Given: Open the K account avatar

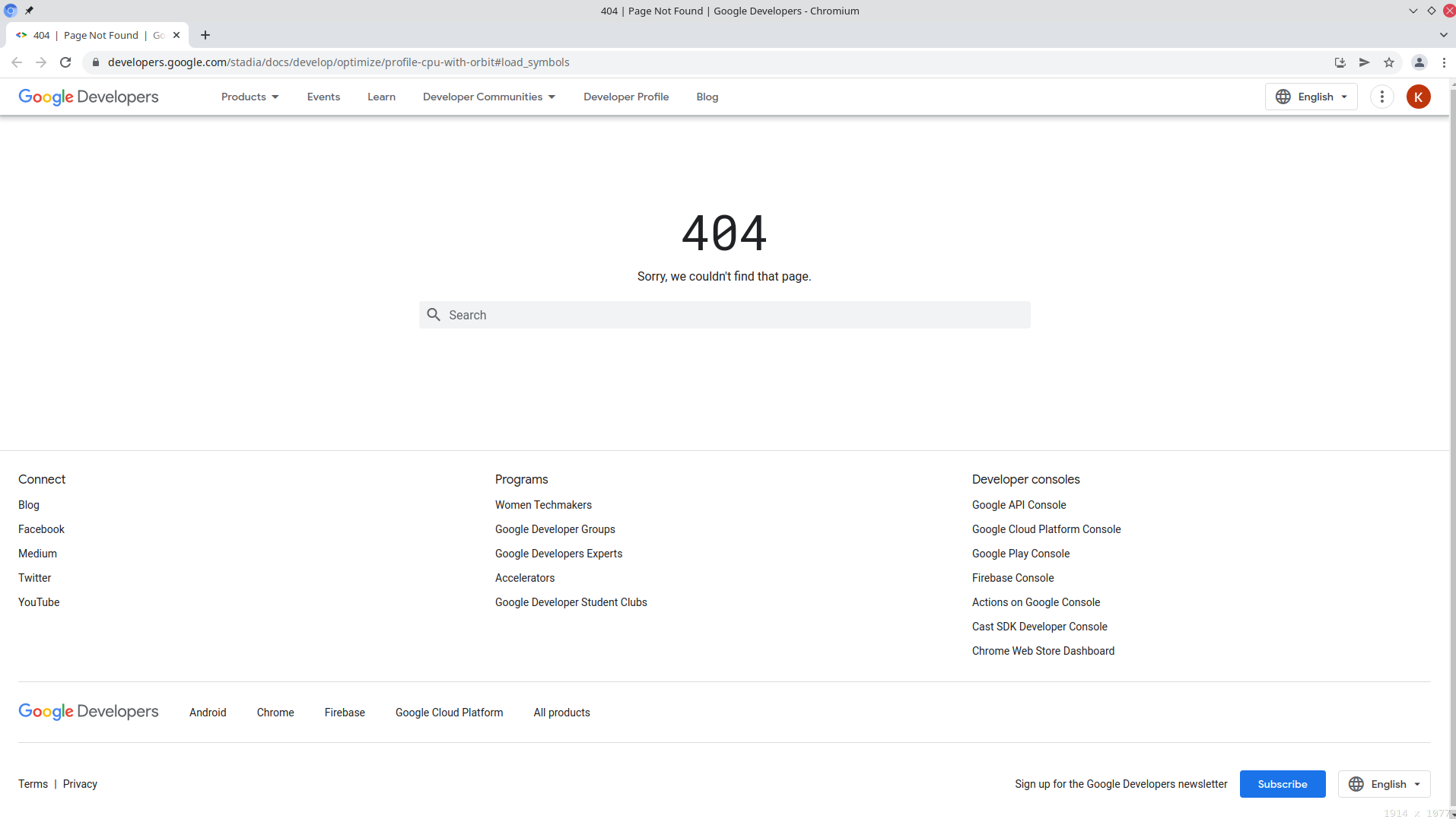Looking at the screenshot, I should coord(1419,97).
